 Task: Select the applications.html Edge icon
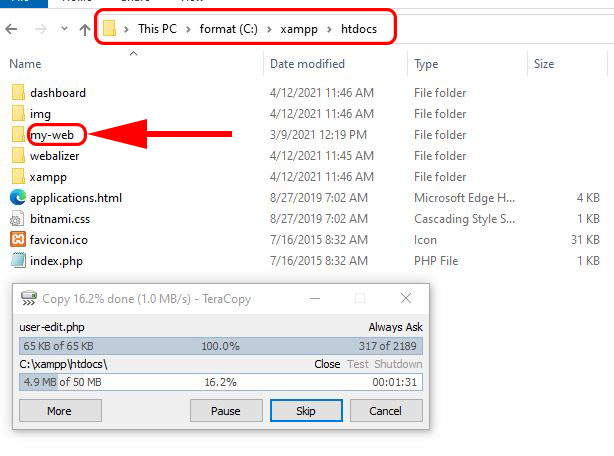pos(18,197)
